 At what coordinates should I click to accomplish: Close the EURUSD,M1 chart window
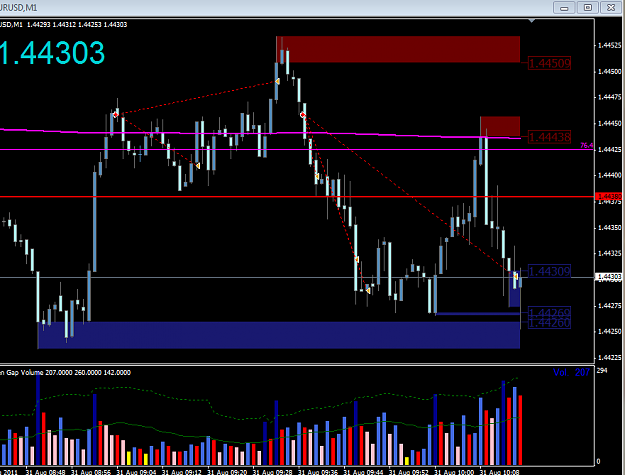[611, 8]
